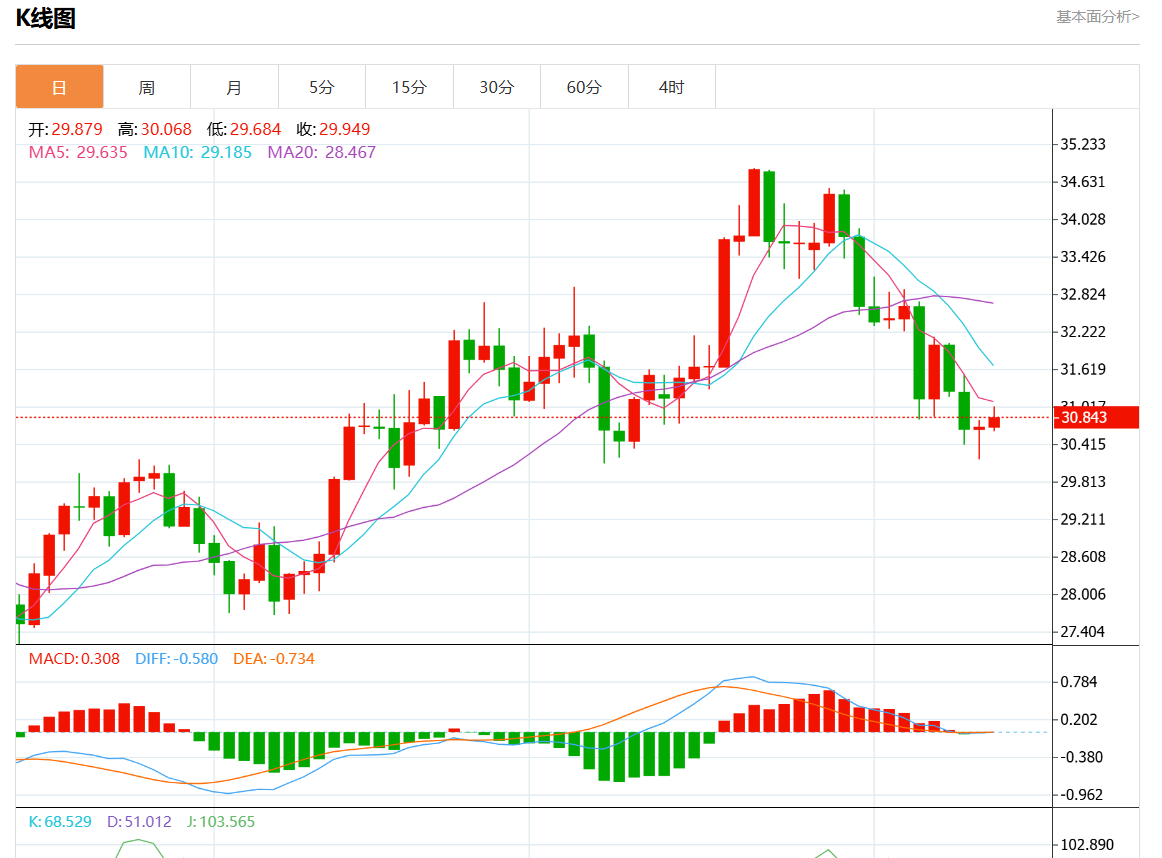Click the 32.824 price axis label
The width and height of the screenshot is (1162, 858).
pyautogui.click(x=1083, y=294)
